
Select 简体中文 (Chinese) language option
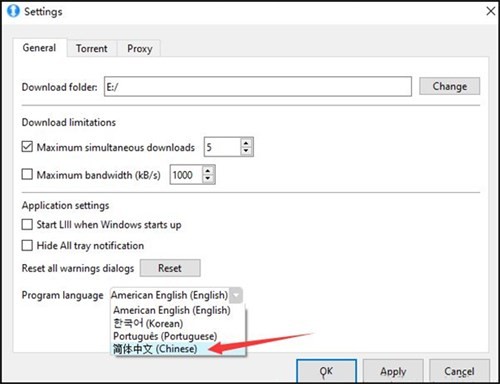[178, 349]
